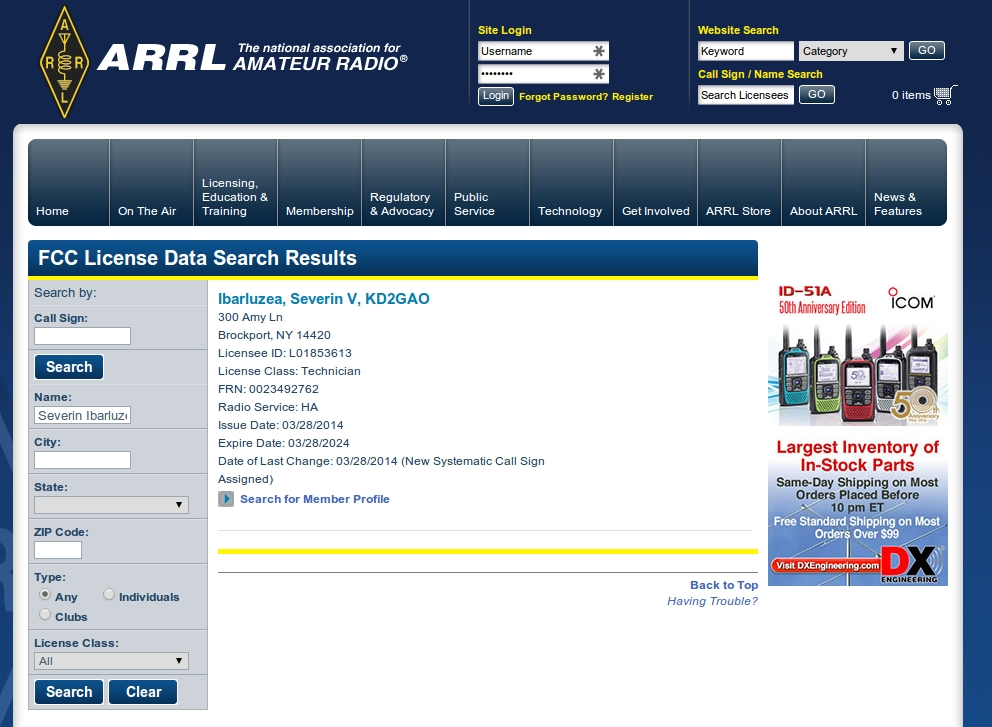Expand the State dropdown
992x727 pixels.
pyautogui.click(x=111, y=504)
